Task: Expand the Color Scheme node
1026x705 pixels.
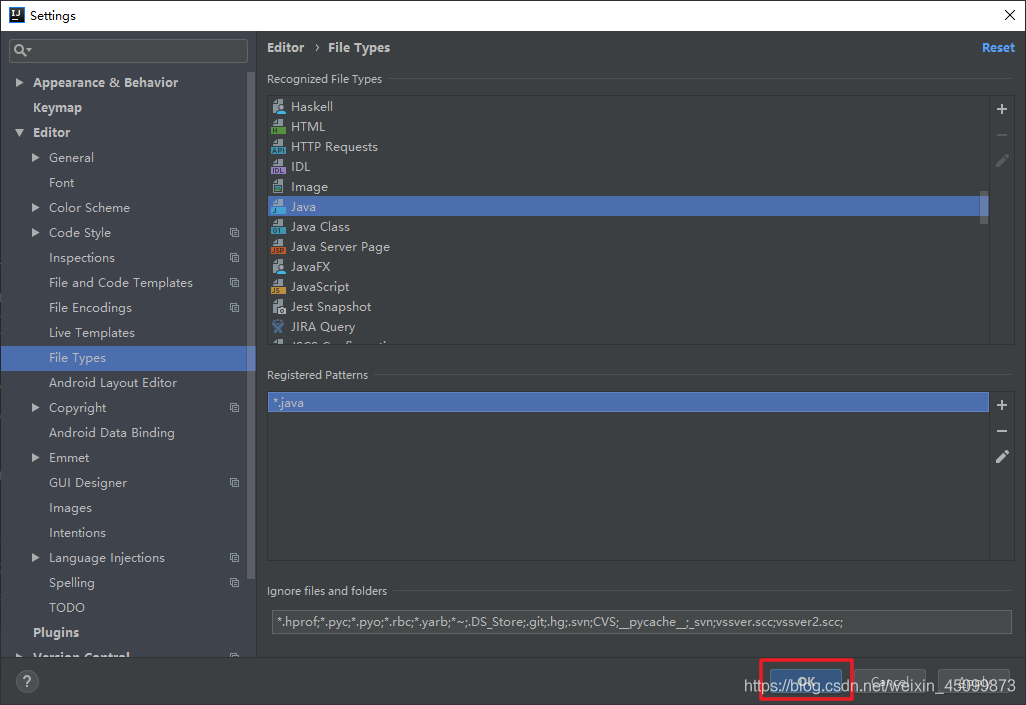Action: (36, 208)
